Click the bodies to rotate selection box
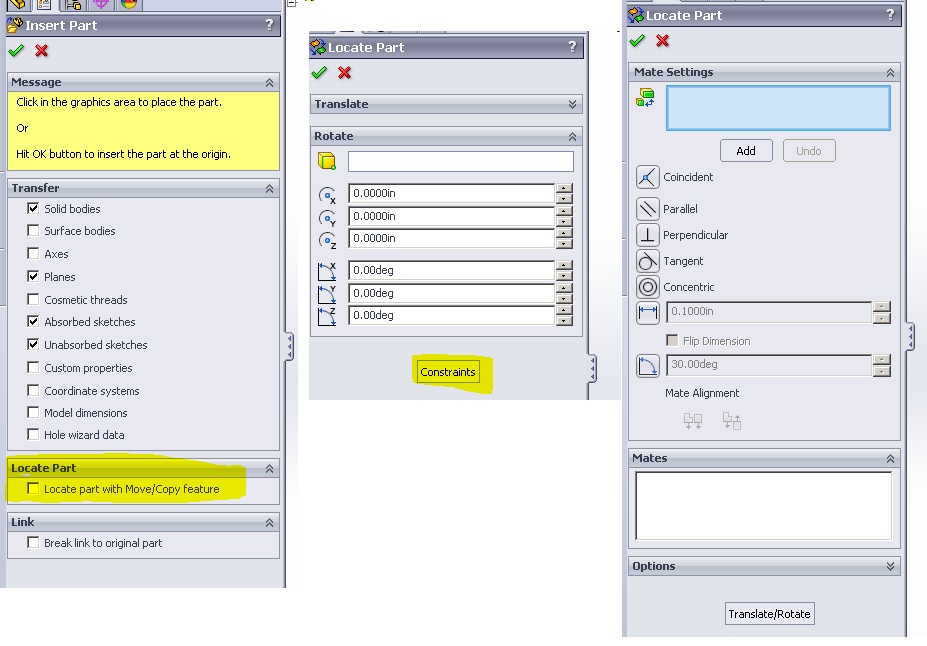 click(x=461, y=161)
